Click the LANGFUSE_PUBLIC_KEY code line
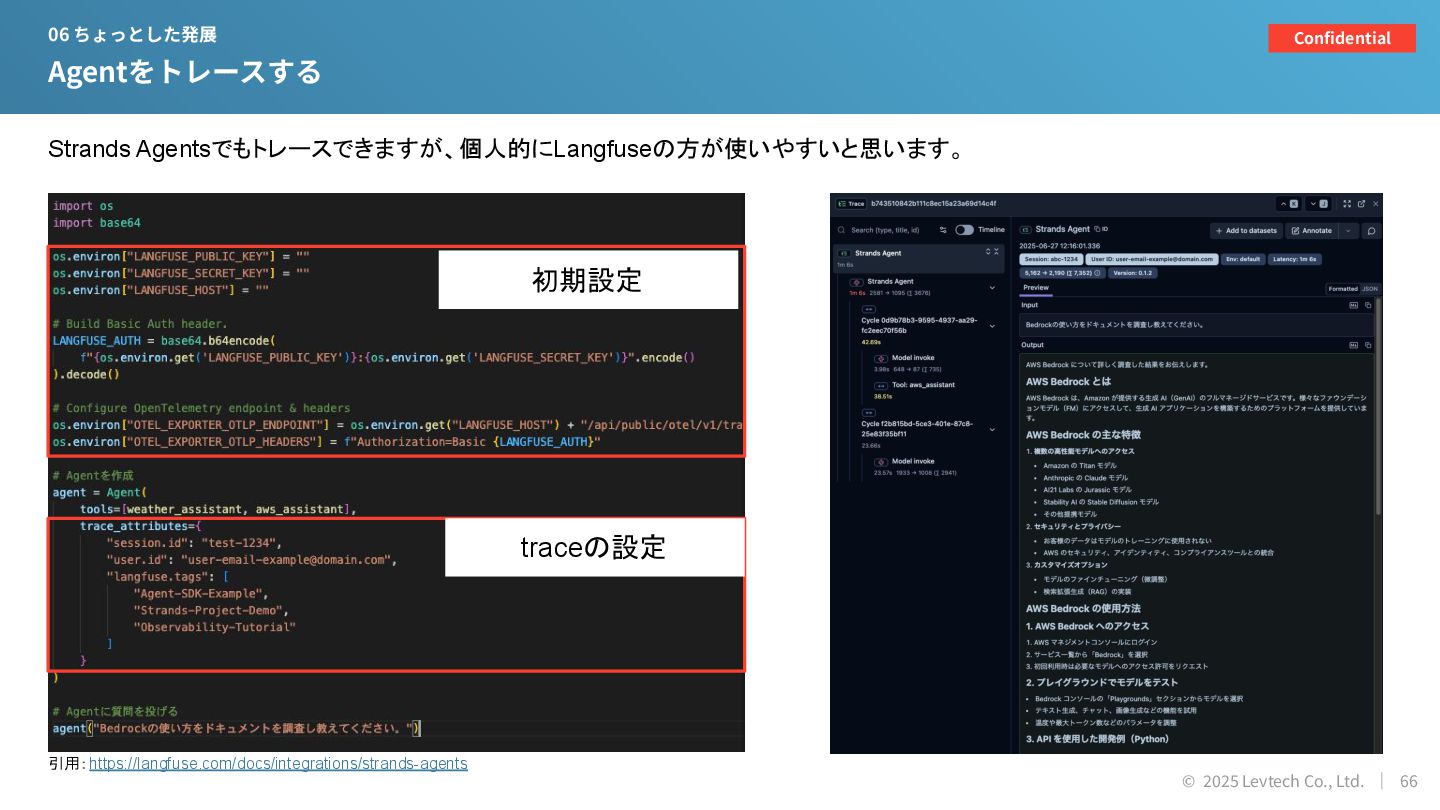The width and height of the screenshot is (1440, 810). click(181, 256)
